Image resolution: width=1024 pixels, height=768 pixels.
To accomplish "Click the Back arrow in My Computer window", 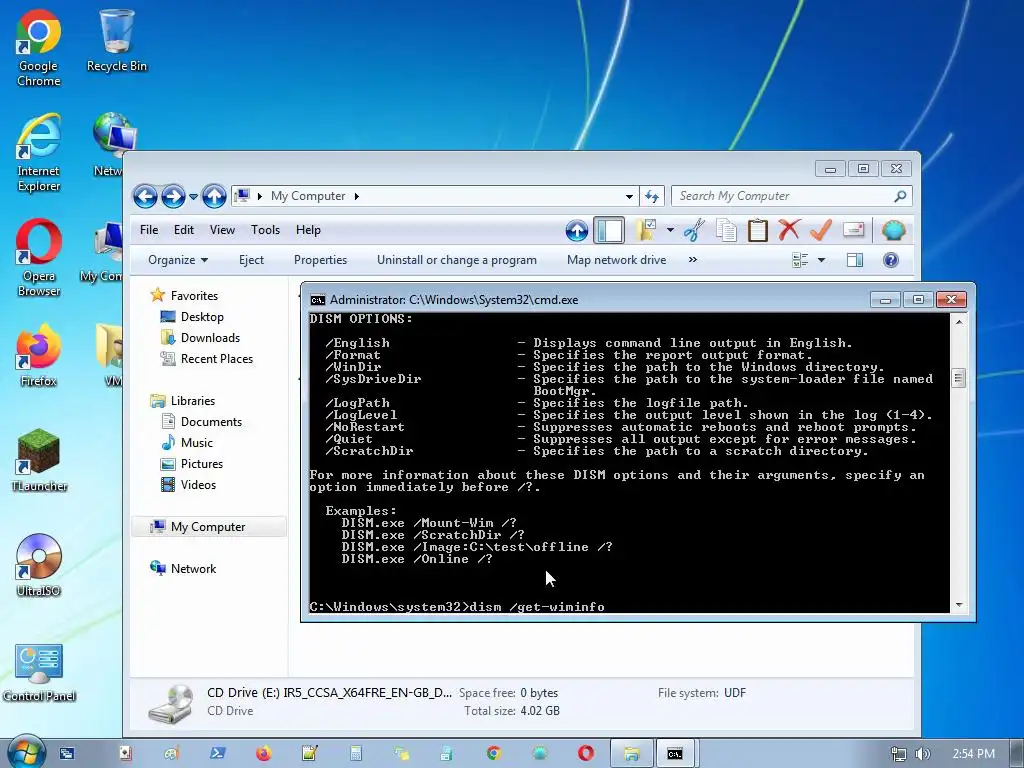I will pos(145,196).
